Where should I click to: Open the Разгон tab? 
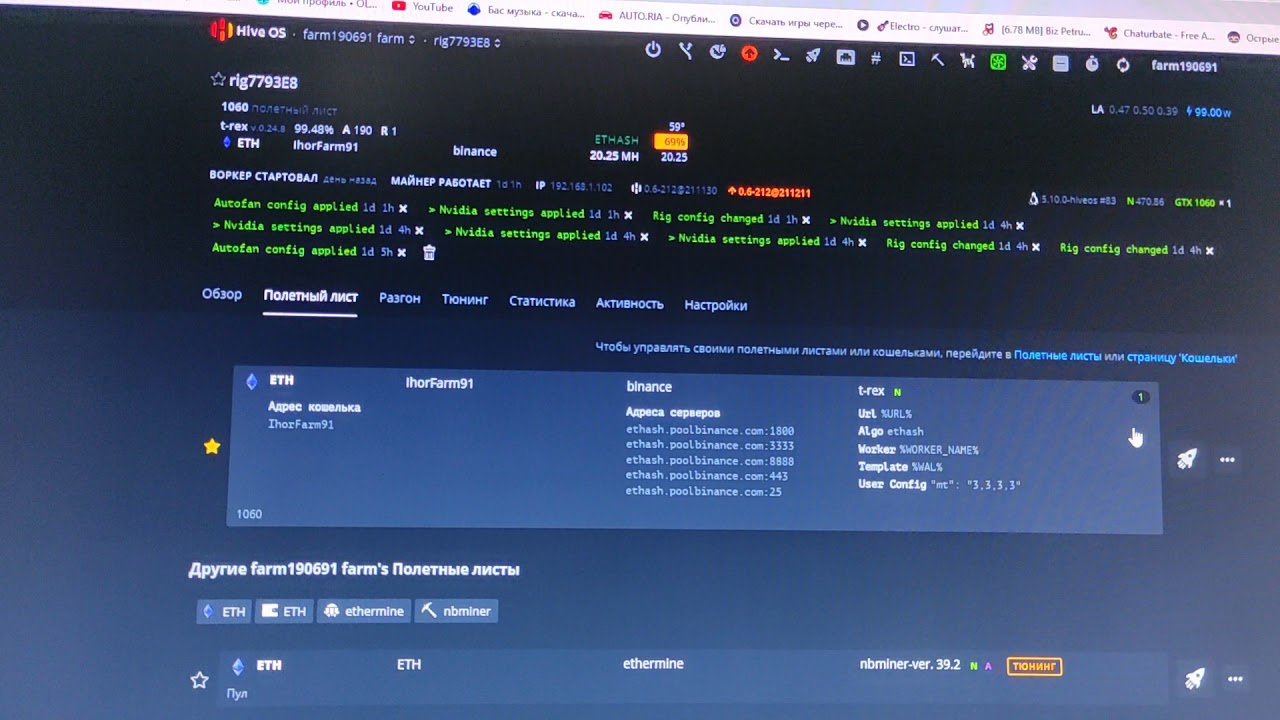[x=399, y=298]
